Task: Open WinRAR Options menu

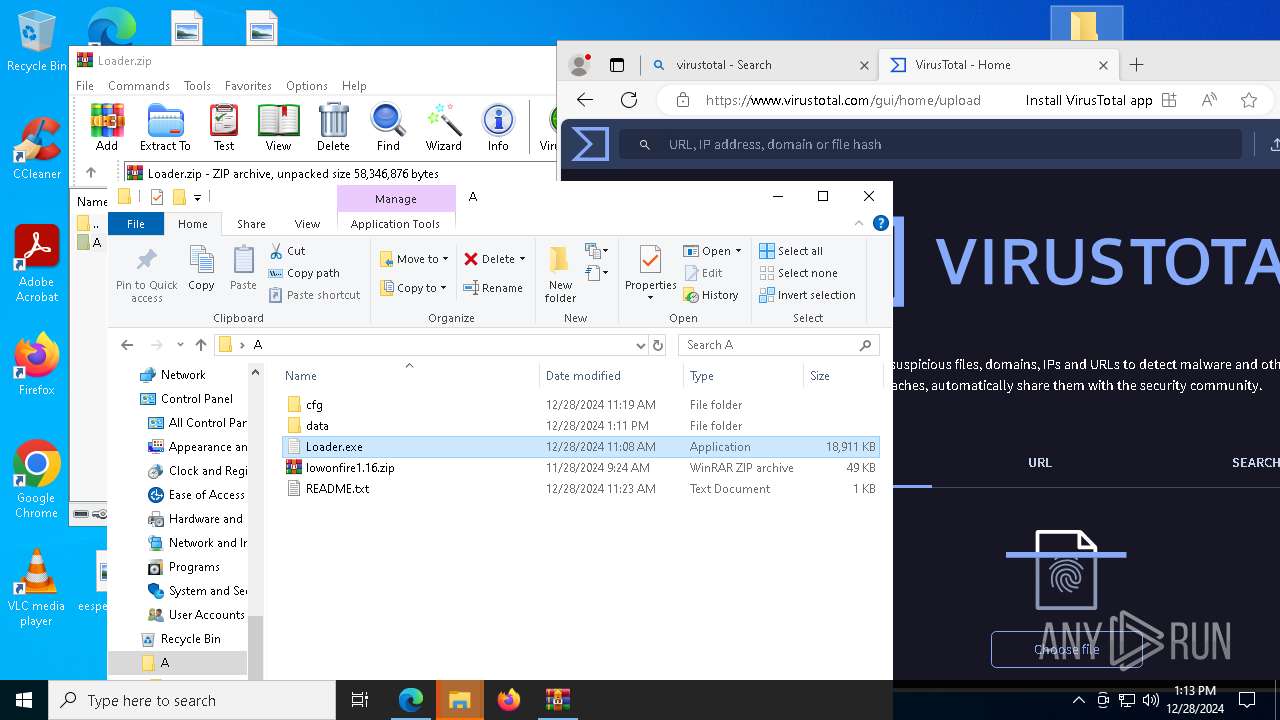Action: pos(306,86)
